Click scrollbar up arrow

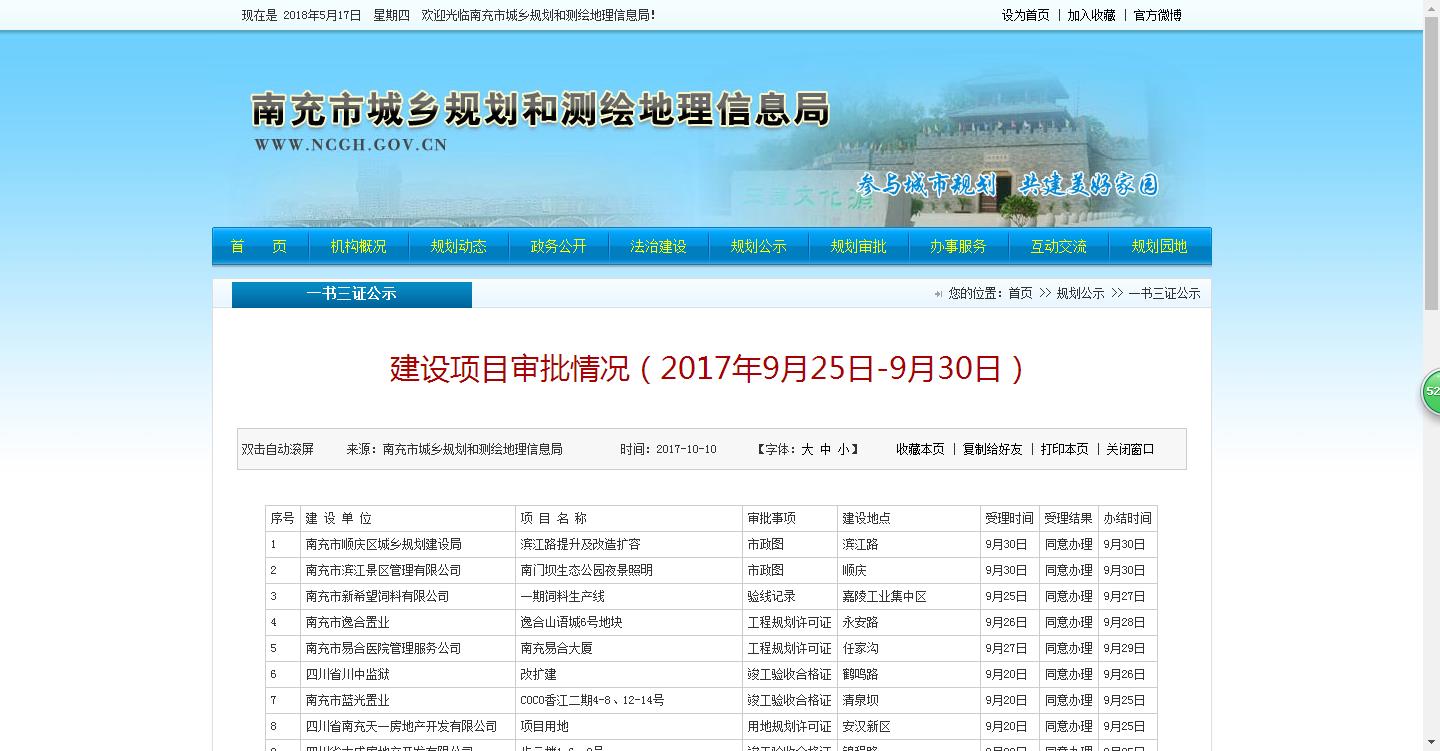pos(1431,8)
